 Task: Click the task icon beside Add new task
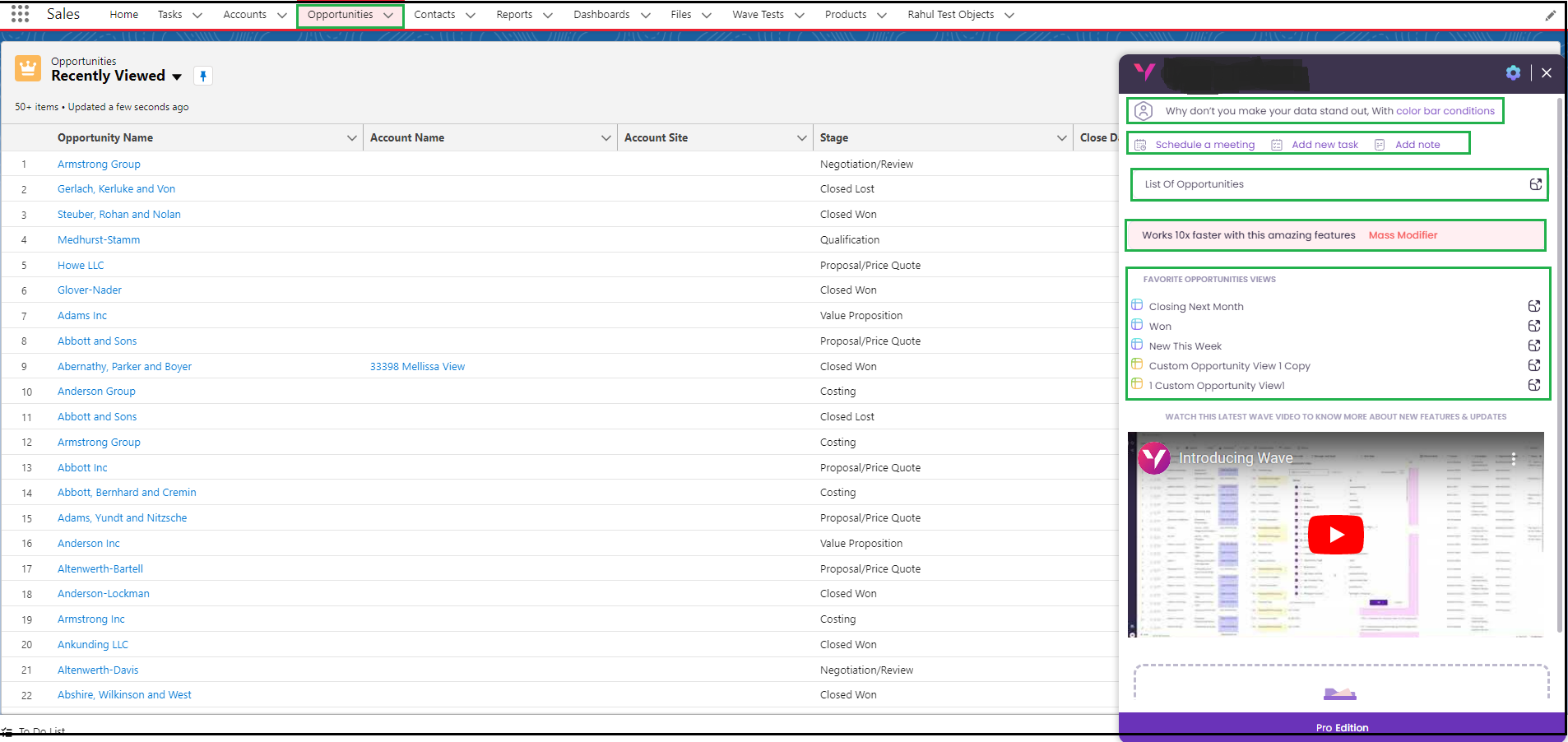1277,145
